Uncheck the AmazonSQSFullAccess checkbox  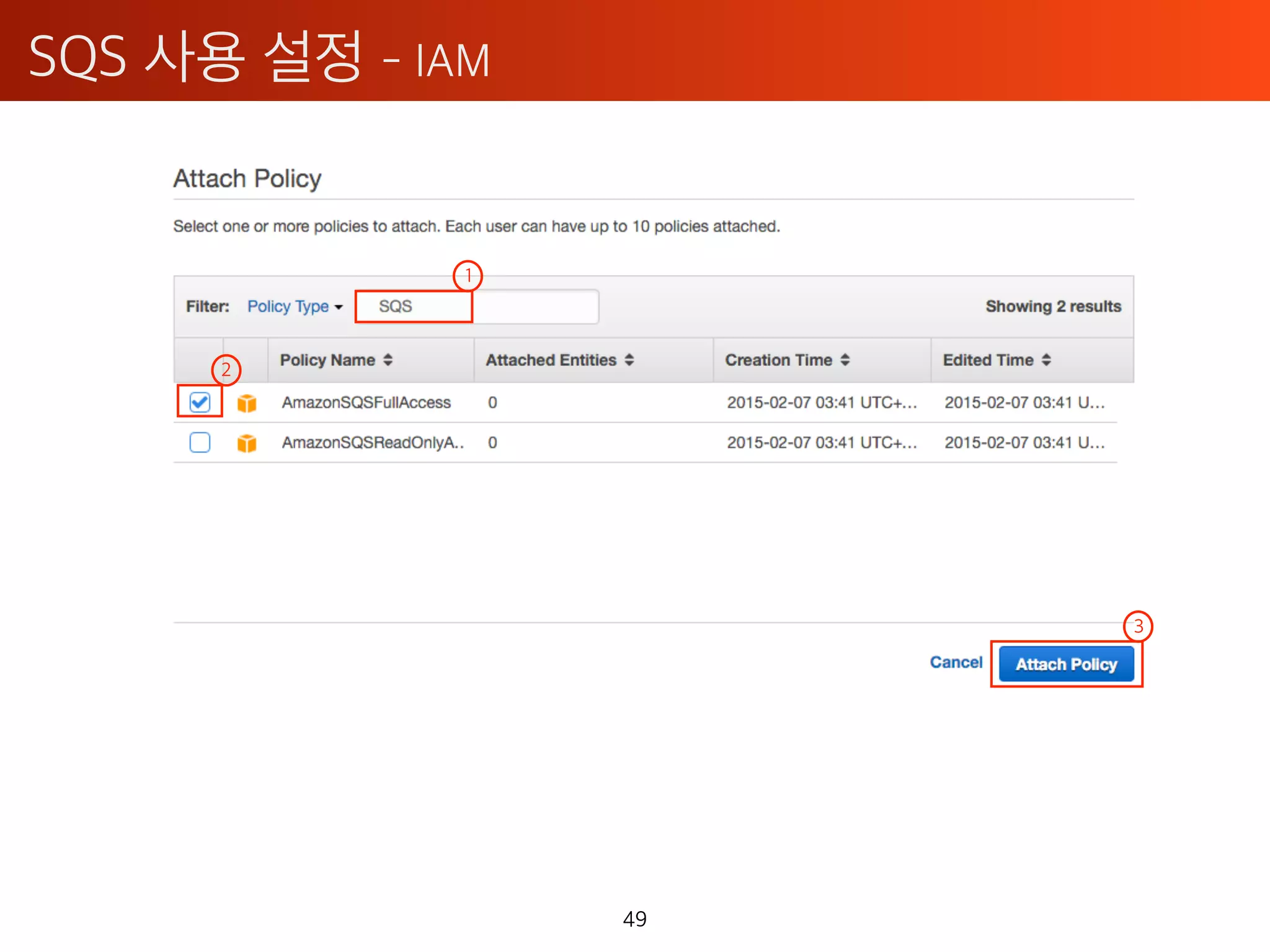click(x=200, y=402)
